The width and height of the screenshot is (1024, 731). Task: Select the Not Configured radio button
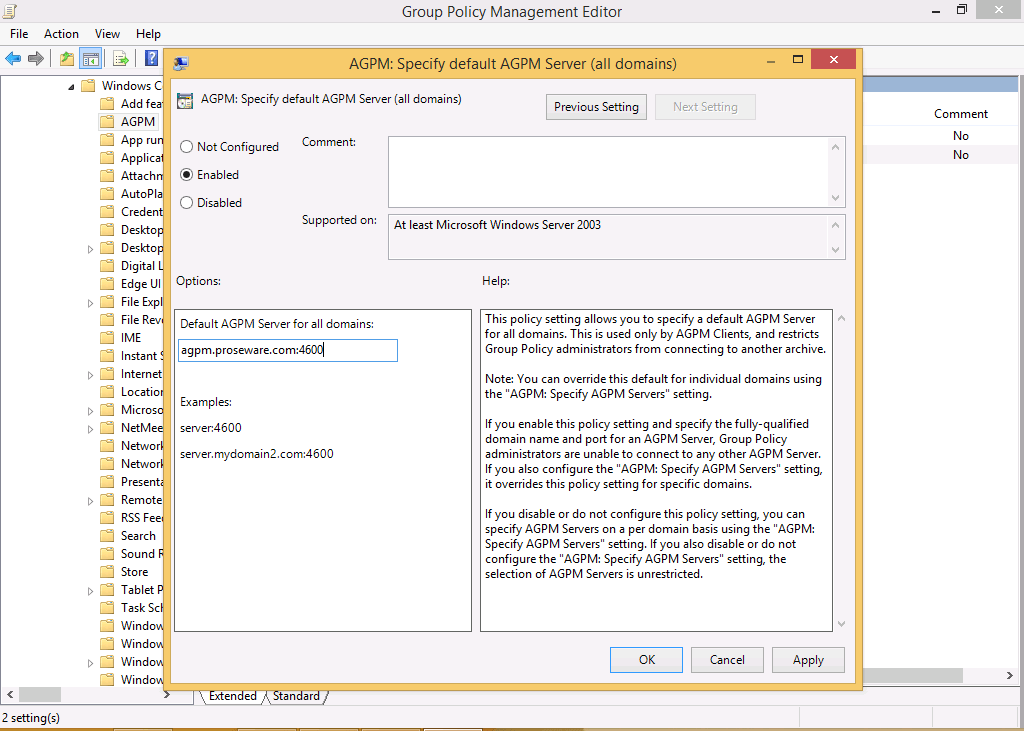pyautogui.click(x=186, y=147)
